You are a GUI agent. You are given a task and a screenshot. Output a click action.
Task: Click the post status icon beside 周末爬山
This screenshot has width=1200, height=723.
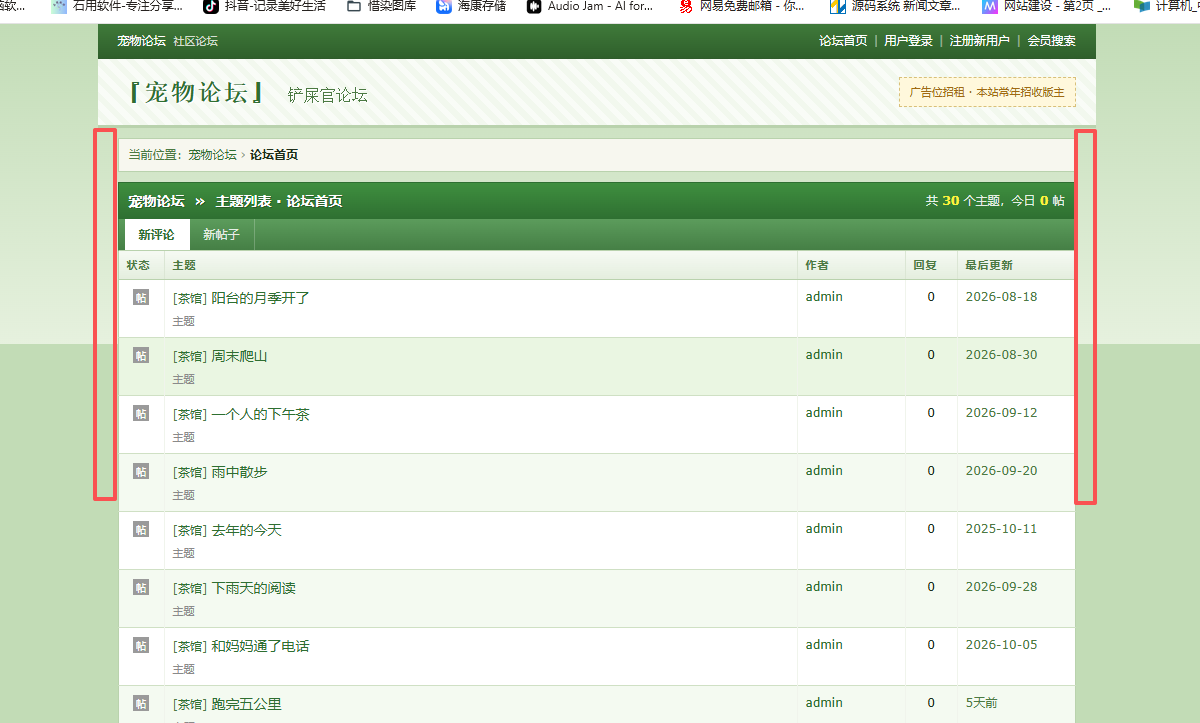(141, 355)
